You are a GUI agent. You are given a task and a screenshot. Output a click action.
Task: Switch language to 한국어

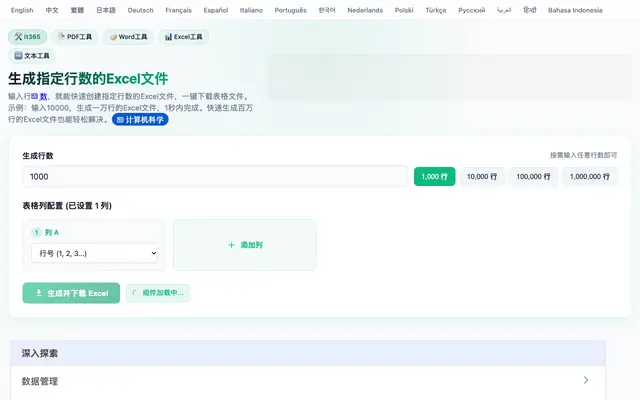click(x=327, y=10)
